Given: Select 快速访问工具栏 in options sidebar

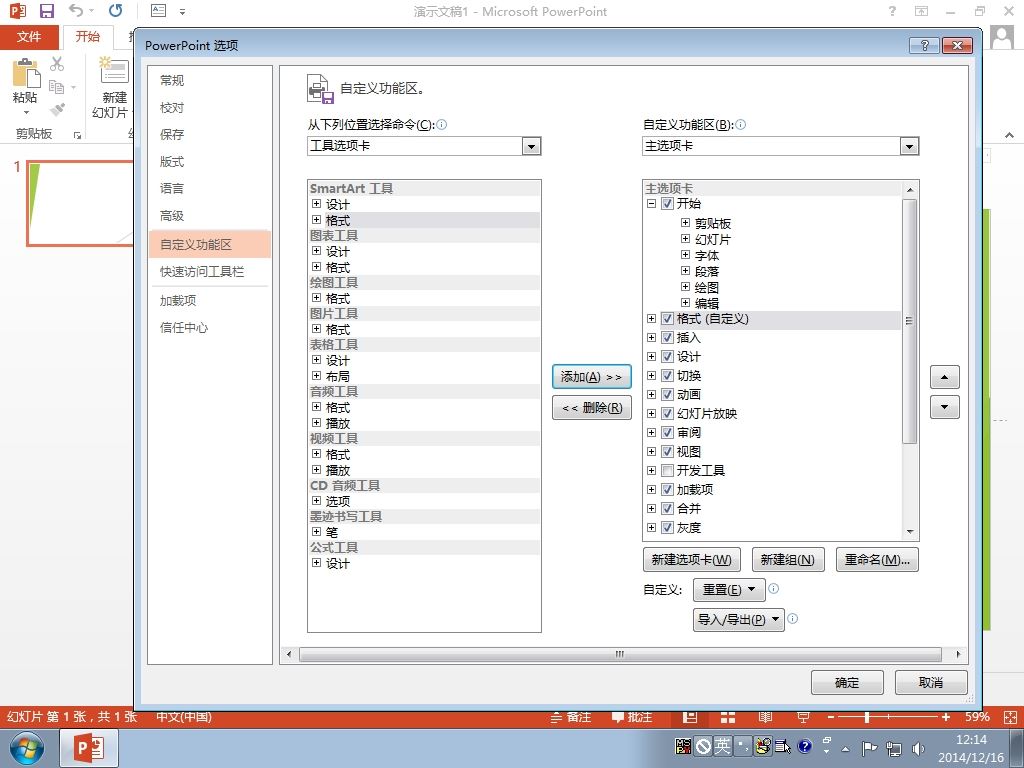Looking at the screenshot, I should (x=209, y=272).
